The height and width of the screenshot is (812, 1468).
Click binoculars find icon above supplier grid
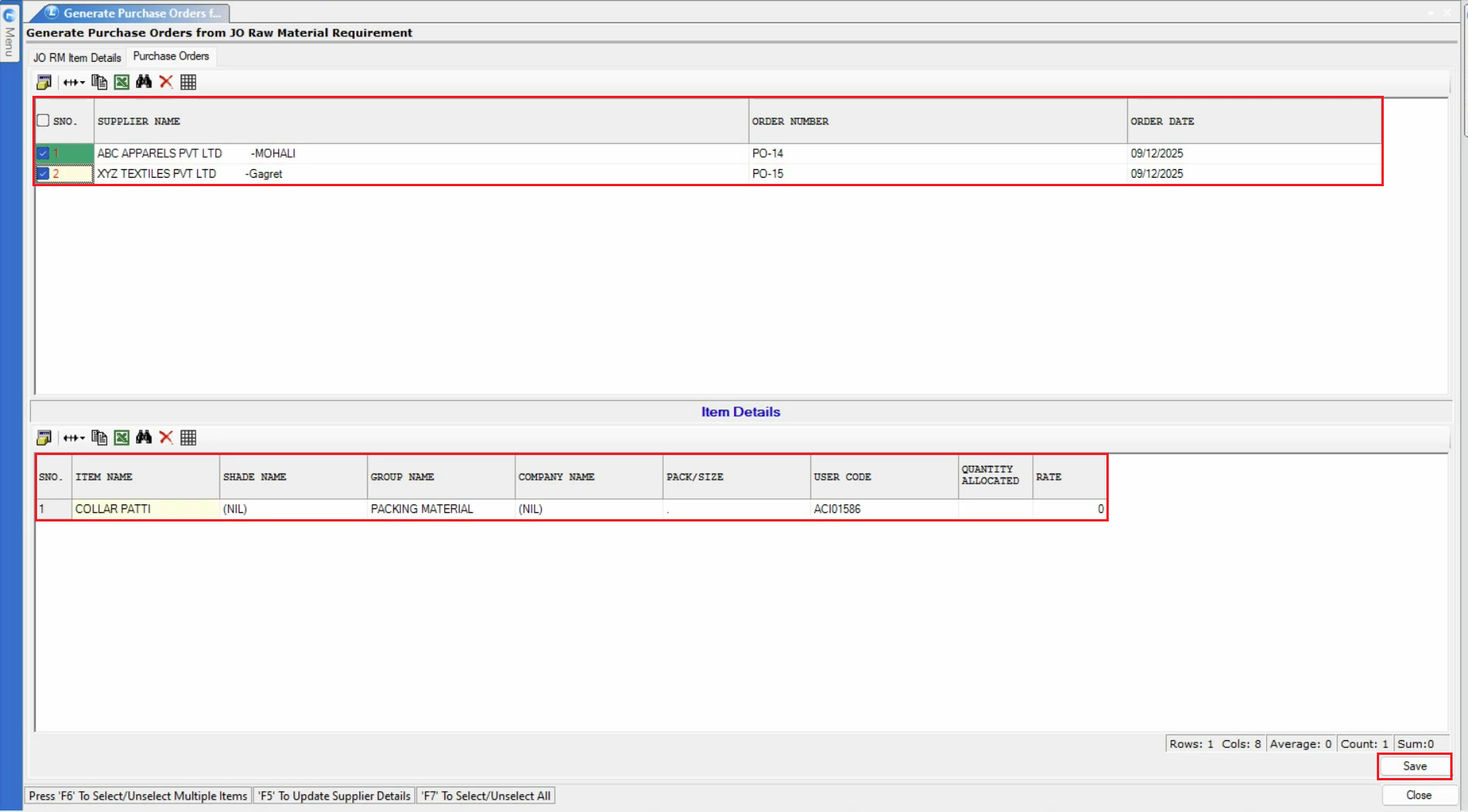tap(144, 82)
